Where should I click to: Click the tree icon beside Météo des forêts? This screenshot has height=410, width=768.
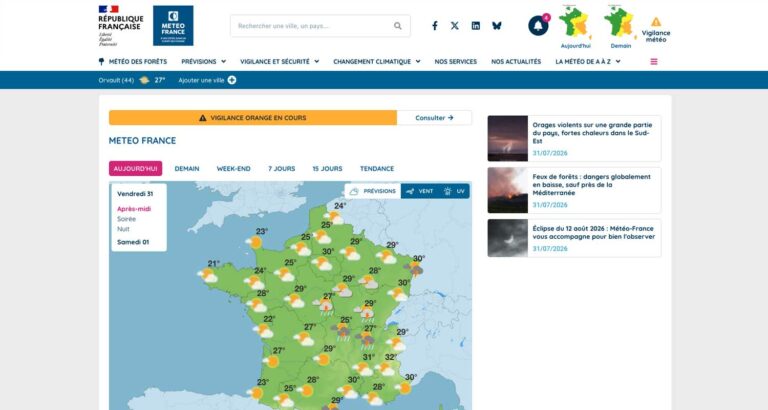(101, 62)
